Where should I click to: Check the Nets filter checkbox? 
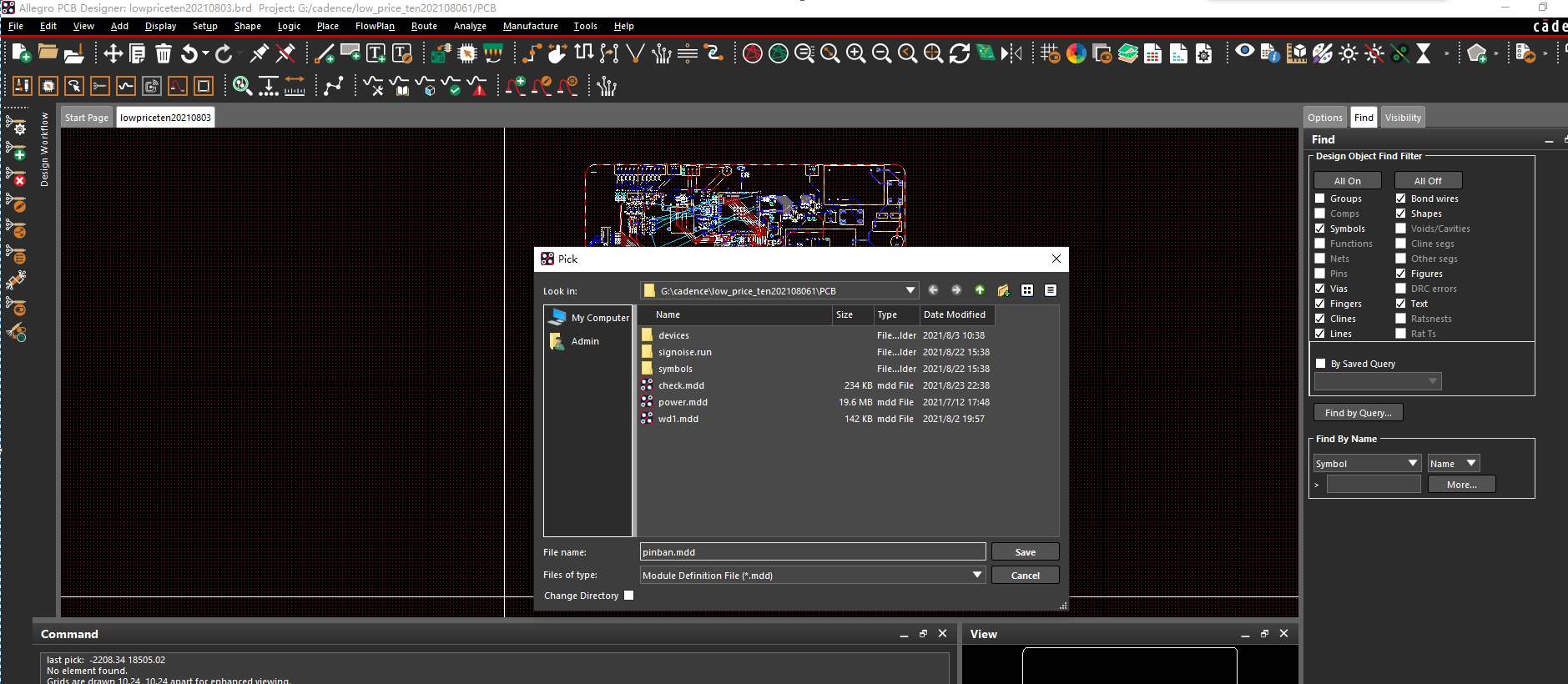tap(1320, 259)
